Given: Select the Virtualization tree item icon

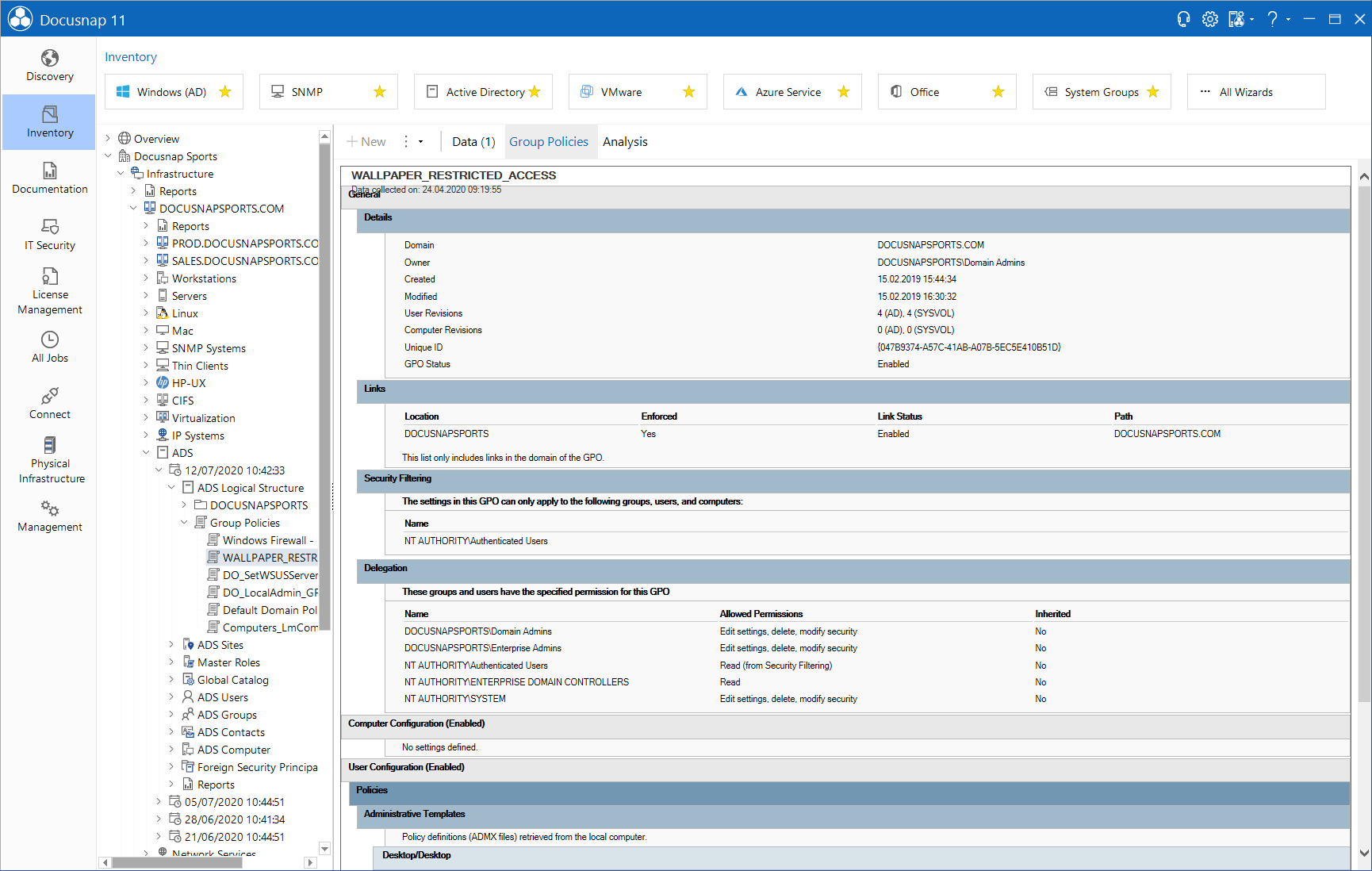Looking at the screenshot, I should (163, 418).
